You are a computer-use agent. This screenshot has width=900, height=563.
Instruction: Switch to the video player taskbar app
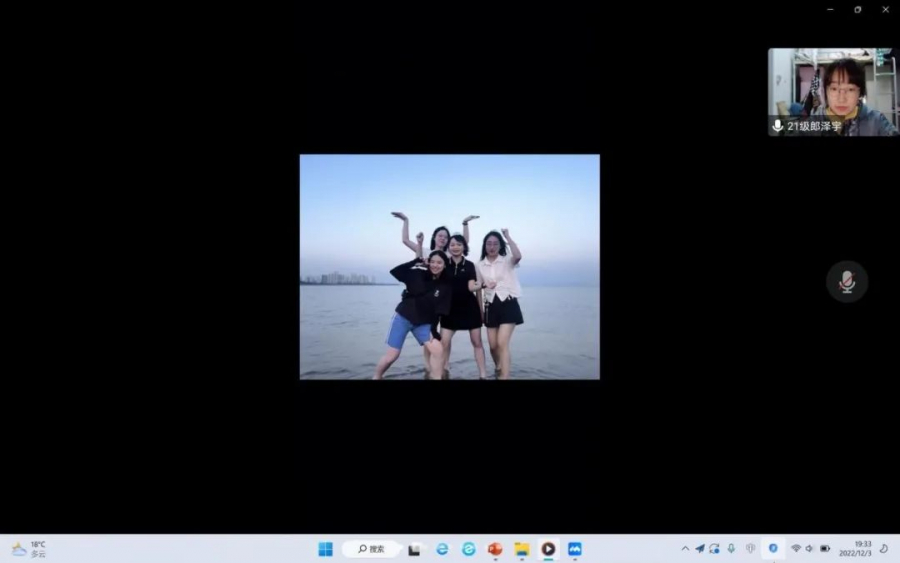pyautogui.click(x=548, y=549)
